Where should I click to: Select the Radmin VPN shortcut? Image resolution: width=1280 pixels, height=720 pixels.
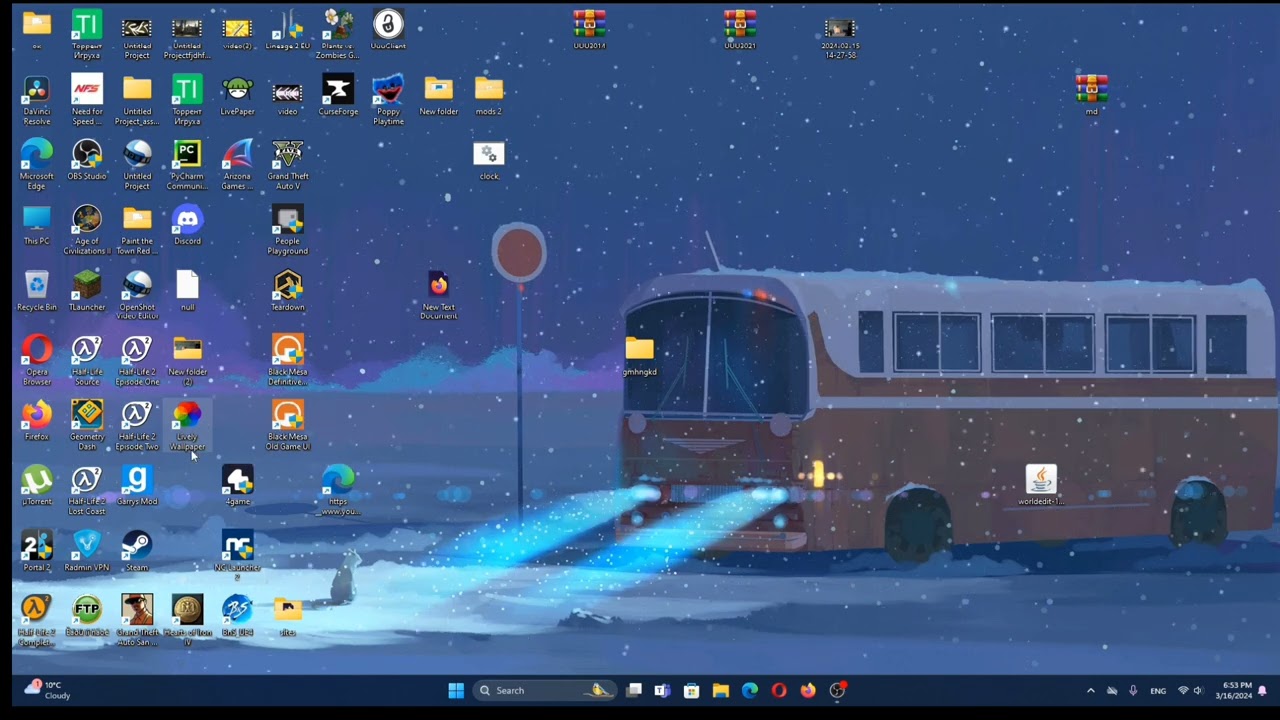tap(87, 552)
